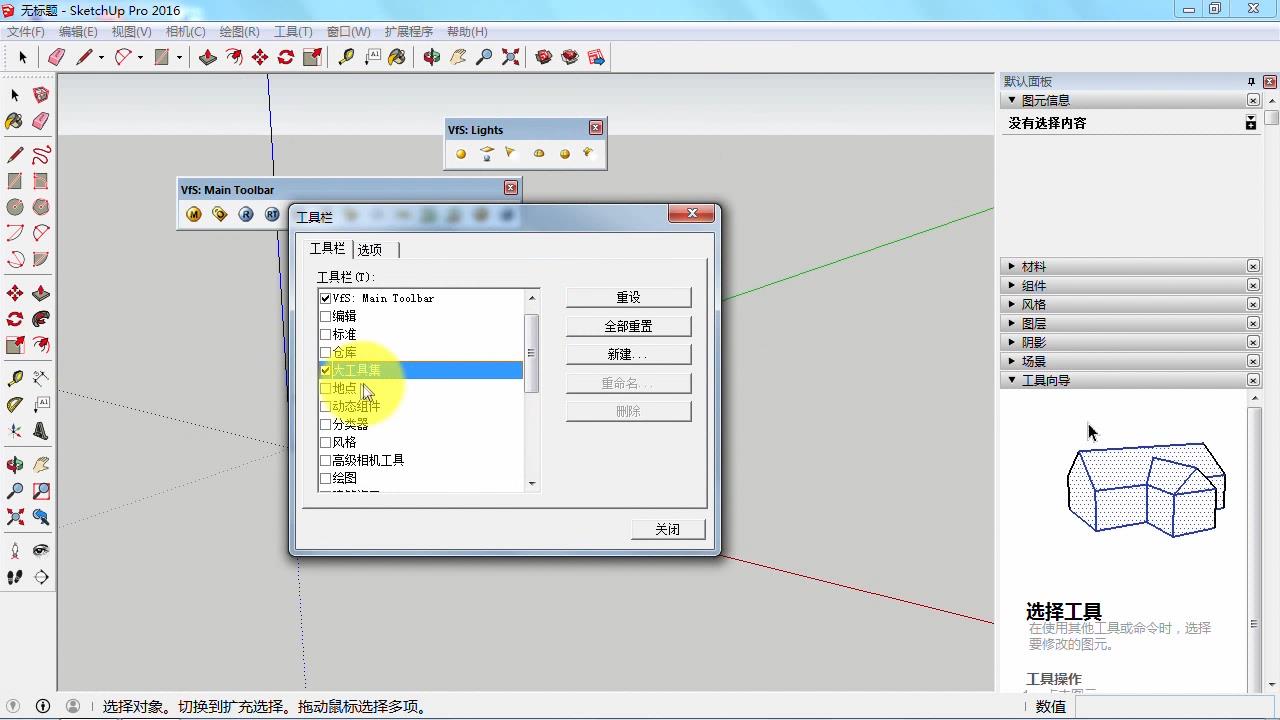Click the toolbar list vertical scrollbar thumb
This screenshot has width=1280, height=720.
pos(531,353)
